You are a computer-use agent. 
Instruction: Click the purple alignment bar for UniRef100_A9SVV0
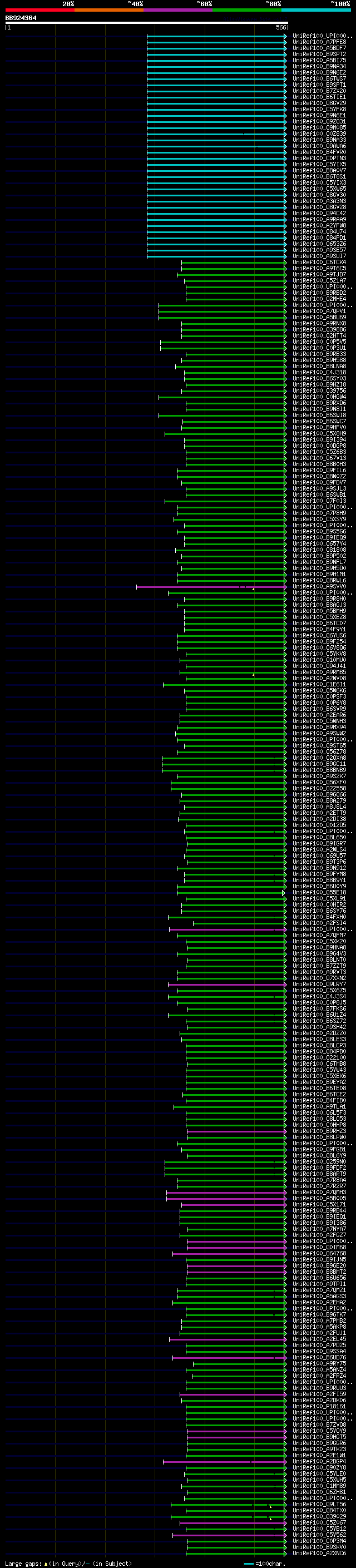(211, 587)
